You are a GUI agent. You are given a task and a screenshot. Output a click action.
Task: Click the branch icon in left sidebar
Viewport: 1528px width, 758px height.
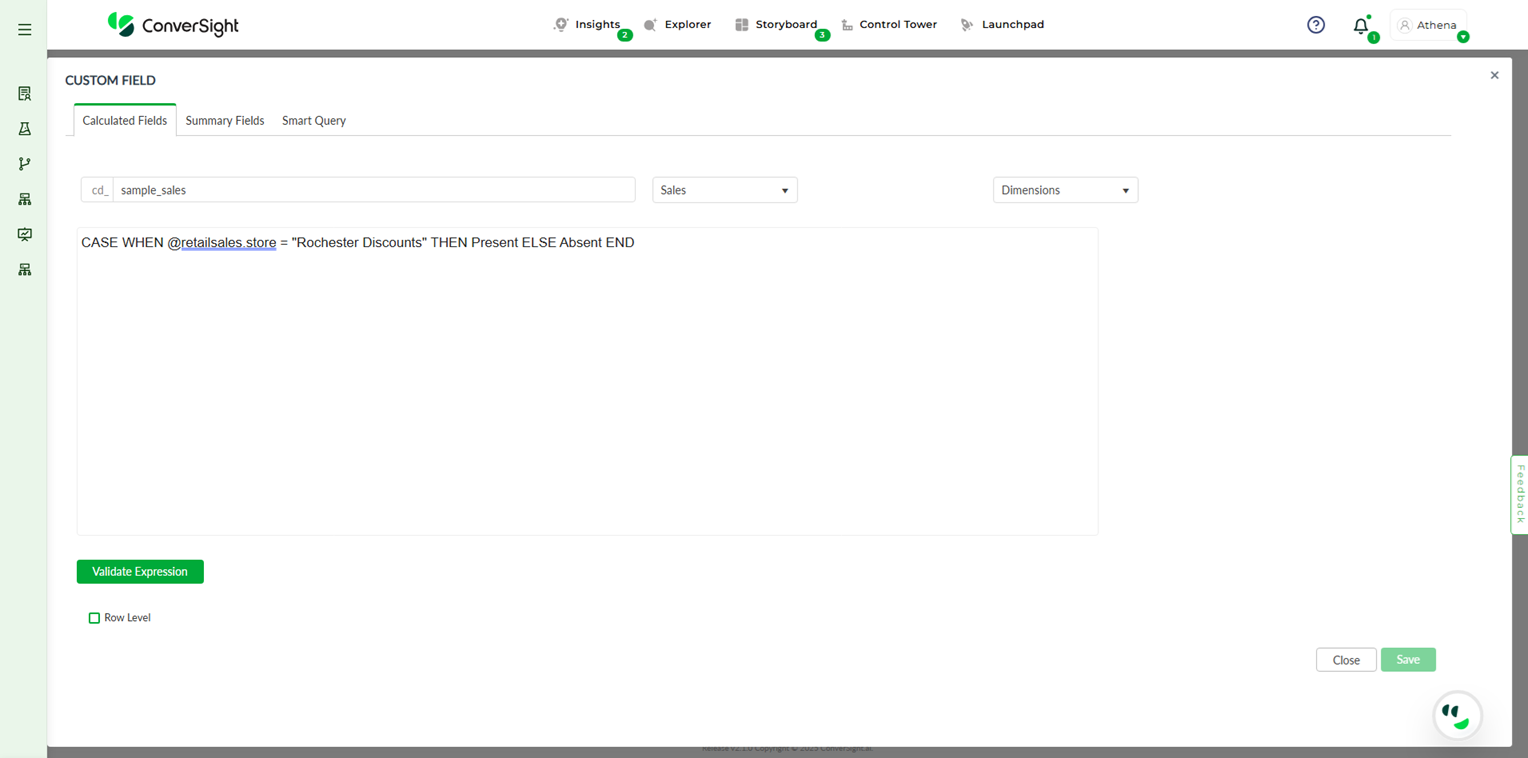[25, 164]
